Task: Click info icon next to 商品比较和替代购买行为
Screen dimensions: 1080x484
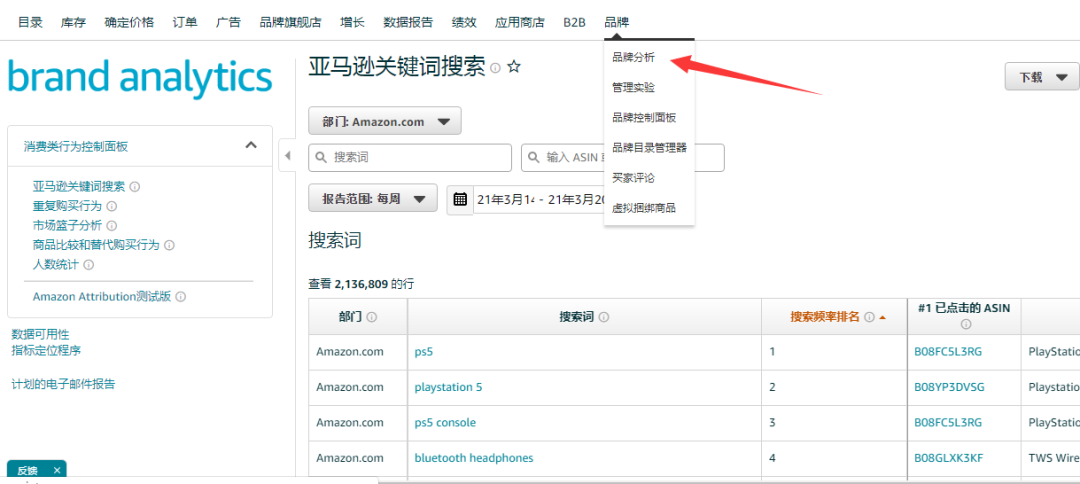Action: (x=169, y=245)
